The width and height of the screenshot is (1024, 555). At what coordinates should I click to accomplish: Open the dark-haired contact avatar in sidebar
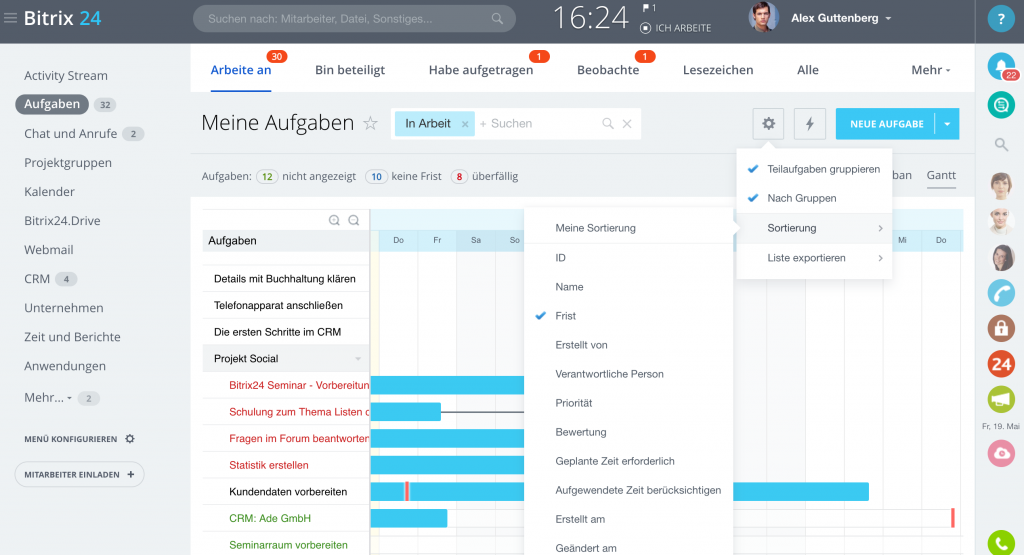1002,258
